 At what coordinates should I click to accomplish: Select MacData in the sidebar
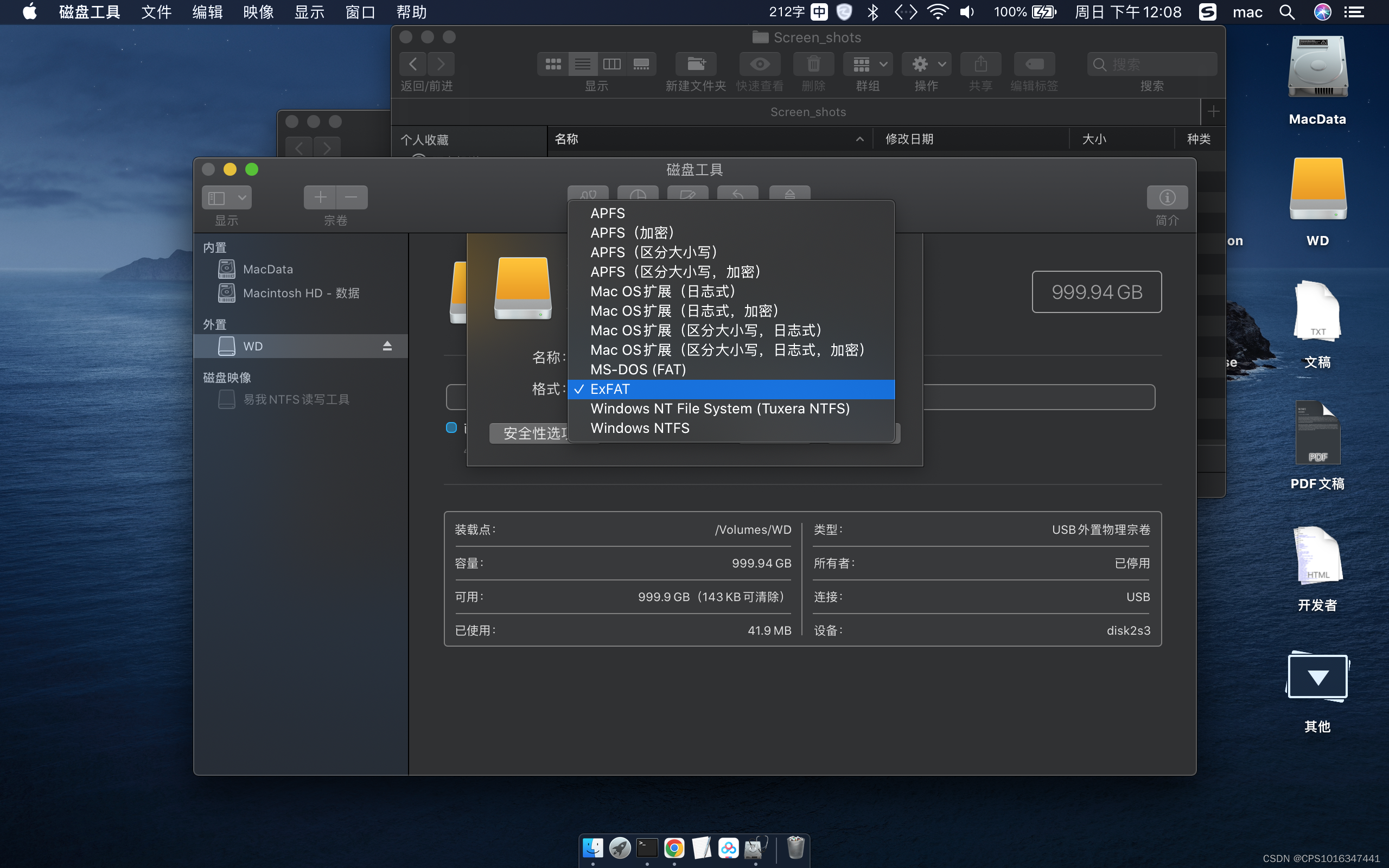point(267,269)
